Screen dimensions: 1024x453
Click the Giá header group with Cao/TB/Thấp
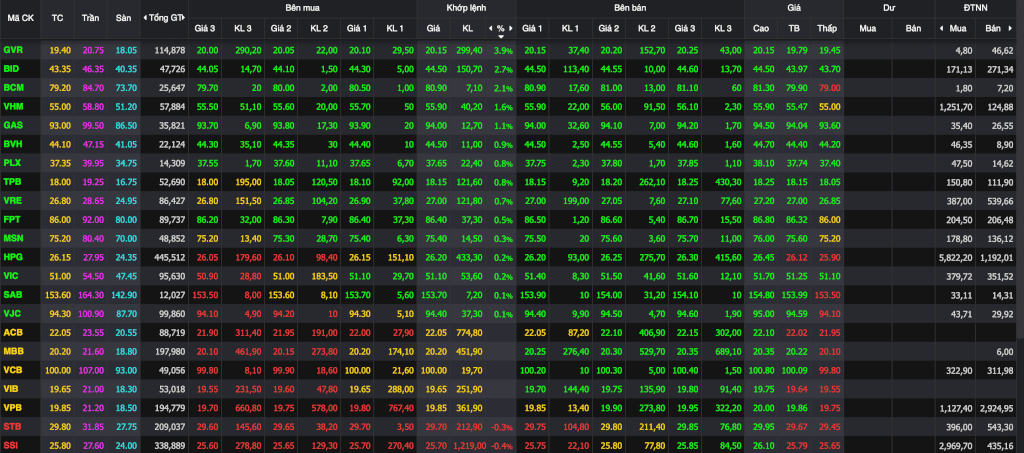pos(794,8)
